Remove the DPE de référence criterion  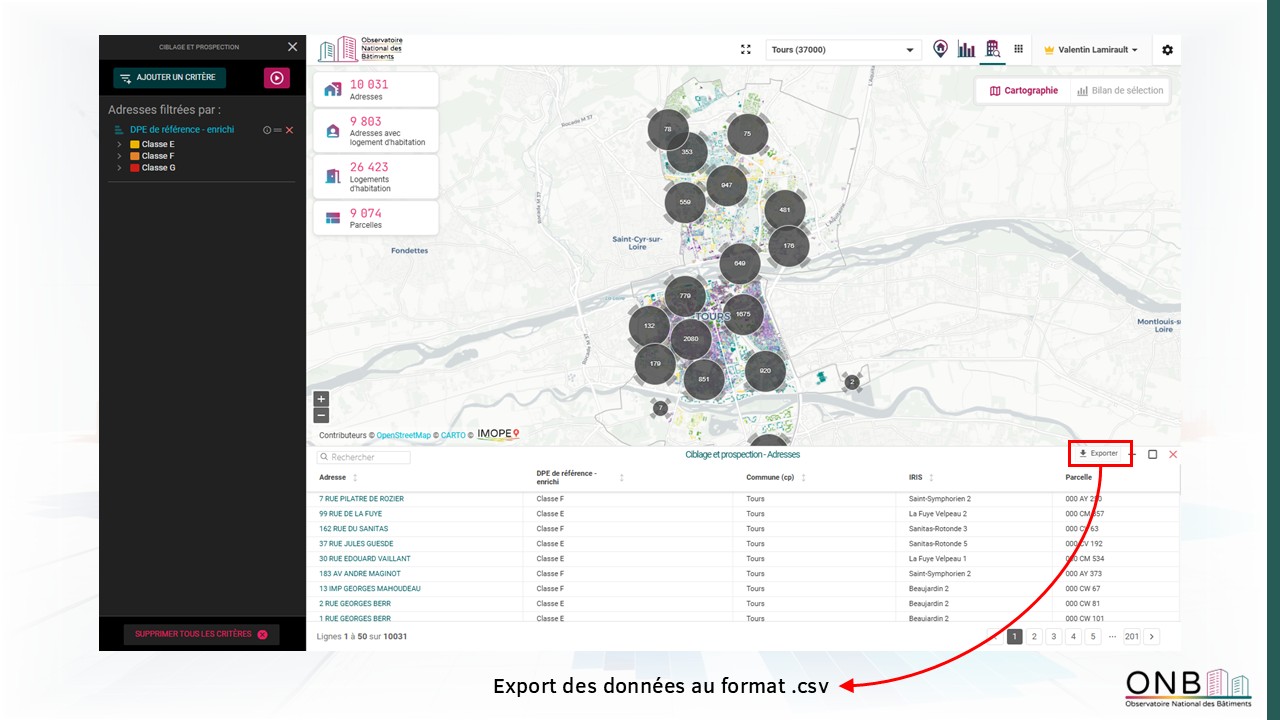point(290,130)
